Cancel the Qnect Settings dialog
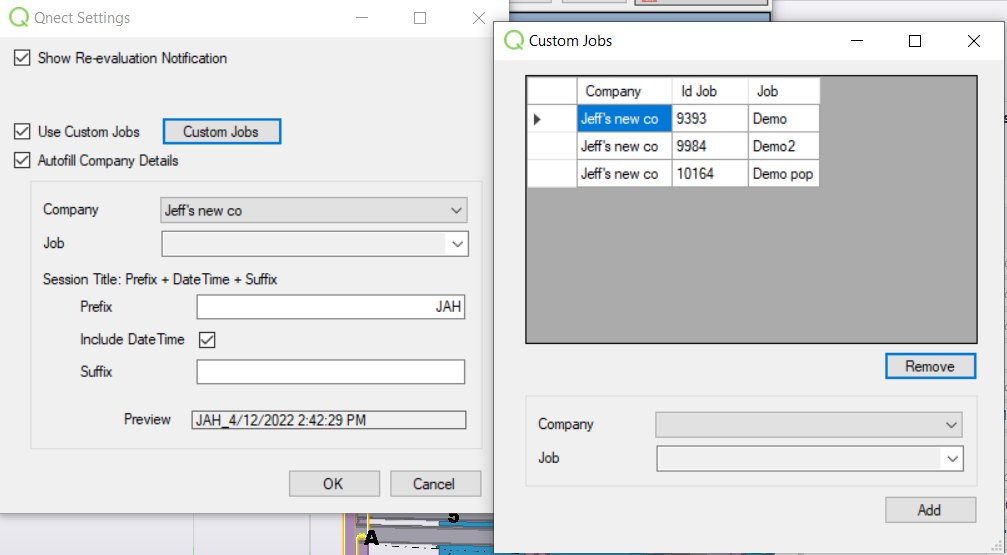Viewport: 1007px width, 555px height. pyautogui.click(x=435, y=484)
